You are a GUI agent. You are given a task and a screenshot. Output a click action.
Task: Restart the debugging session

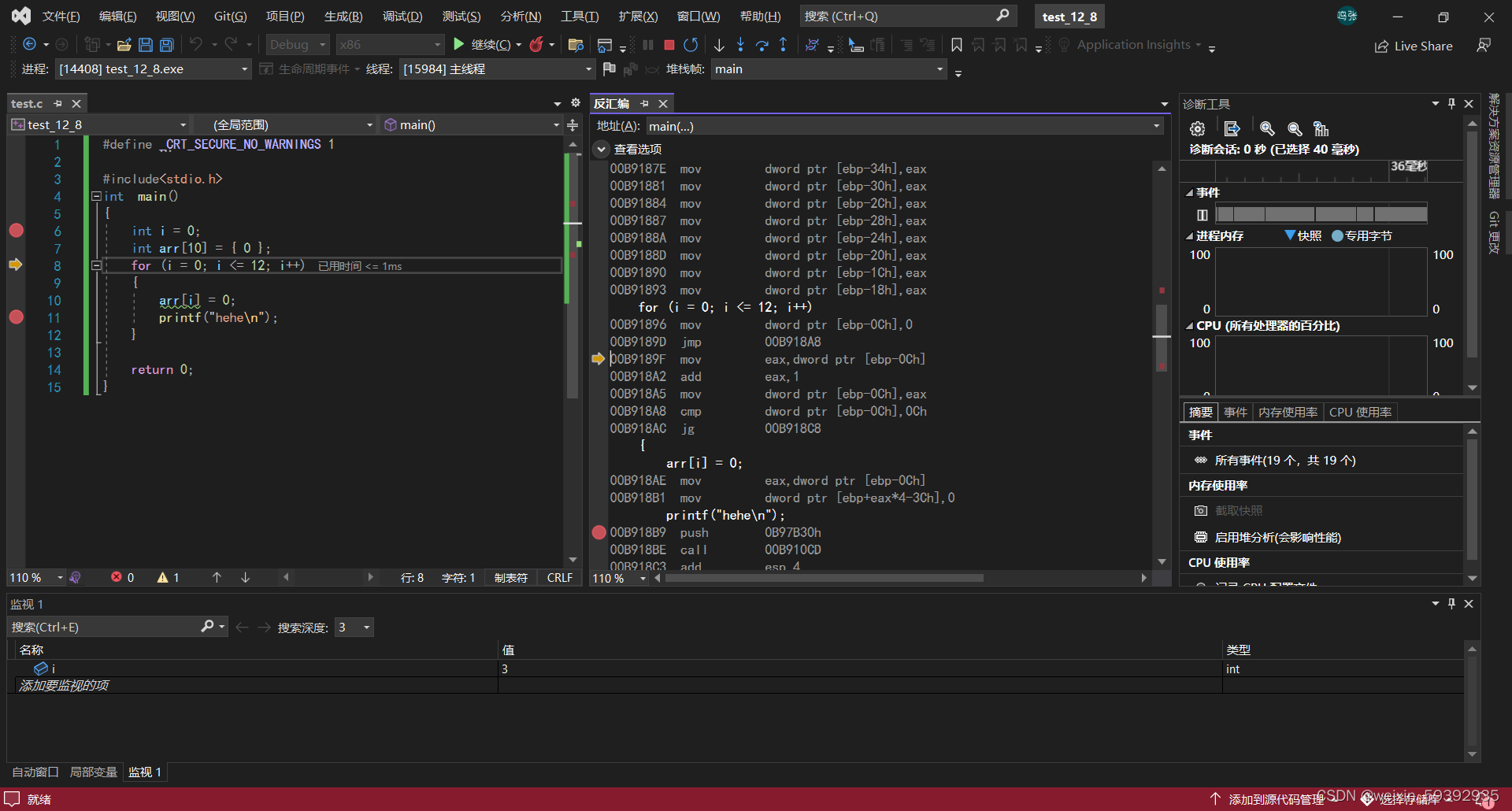691,45
